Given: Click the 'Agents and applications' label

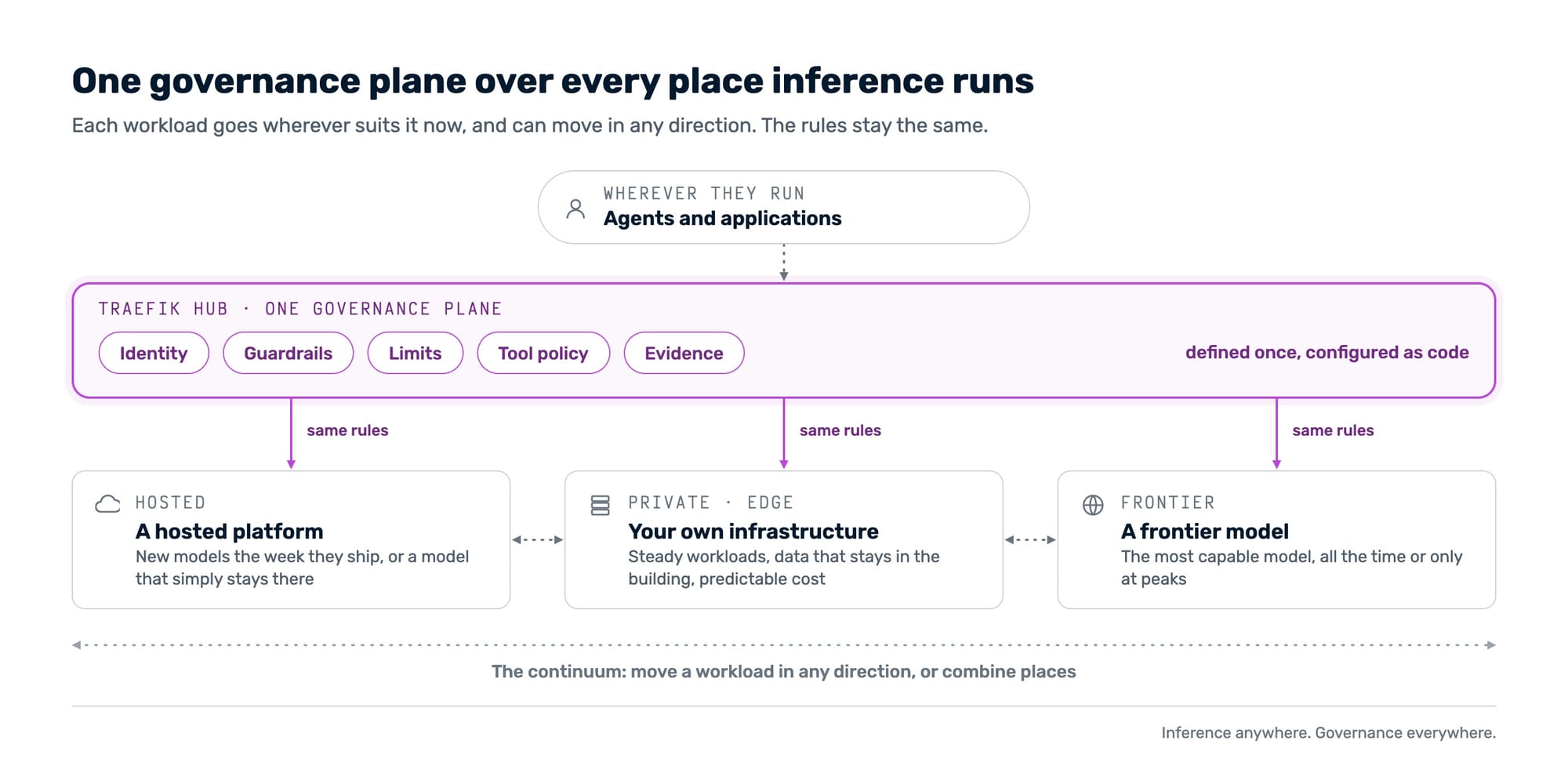Looking at the screenshot, I should pyautogui.click(x=722, y=218).
